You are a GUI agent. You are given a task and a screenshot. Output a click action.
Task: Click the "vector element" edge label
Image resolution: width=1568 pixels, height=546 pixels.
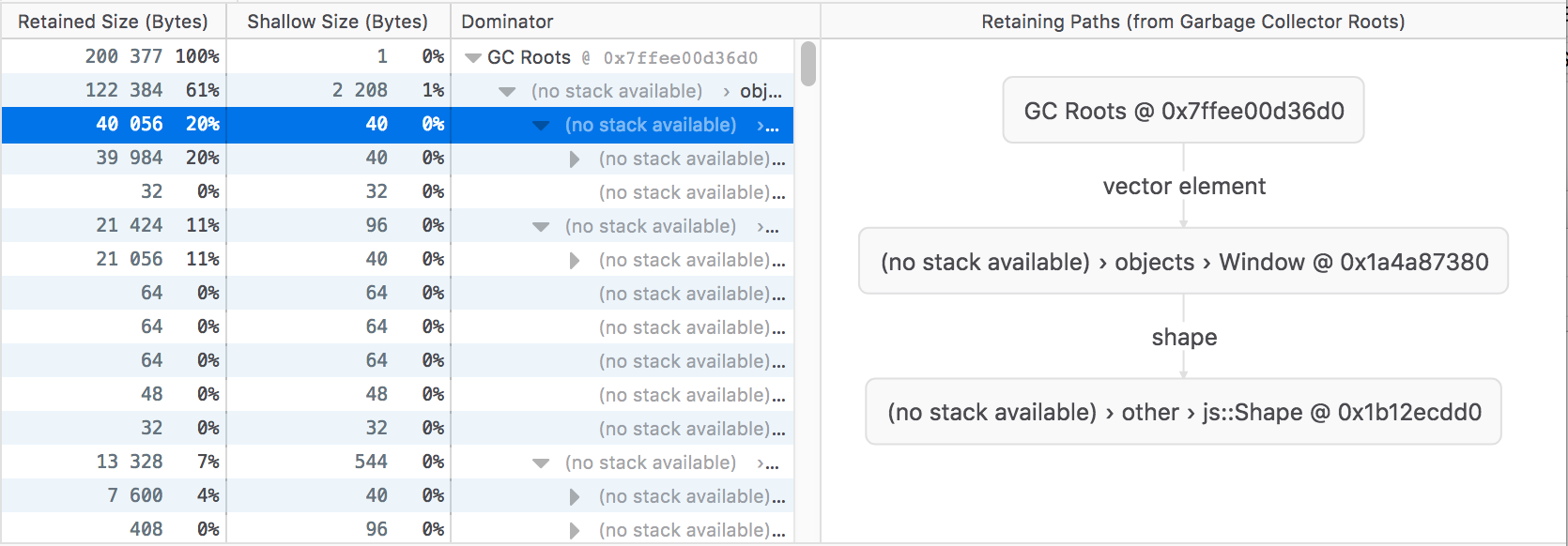1183,187
